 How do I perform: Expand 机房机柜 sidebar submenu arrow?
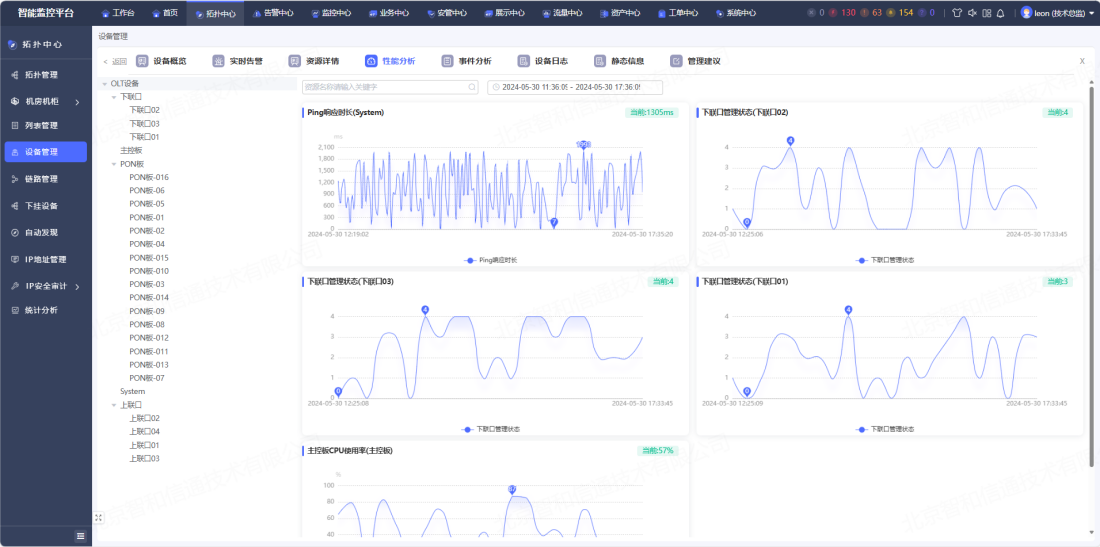pos(76,102)
